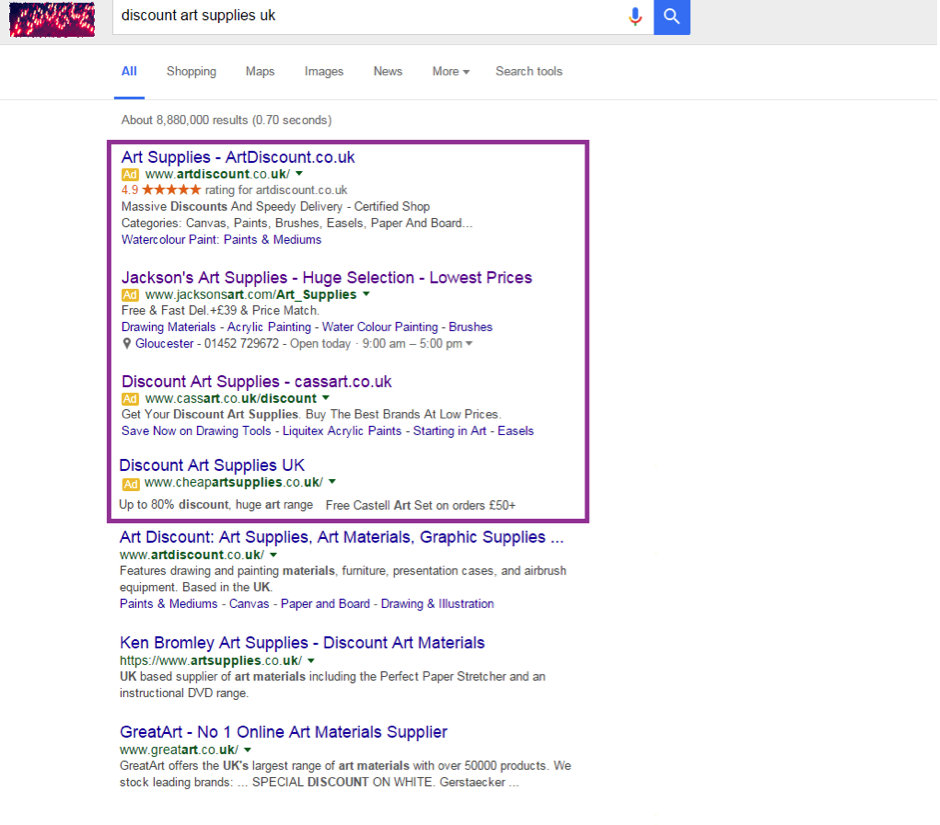Viewport: 940px width, 825px height.
Task: Click the green www.cassart.co.uk/discount URL
Action: [231, 398]
